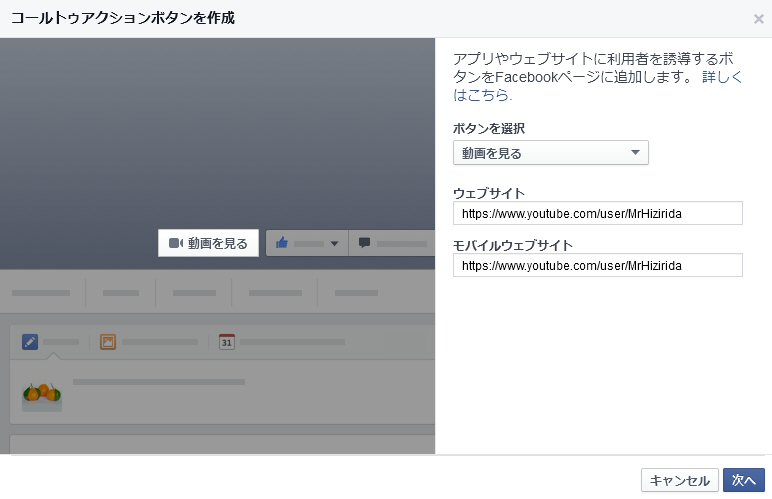Click the キャンセル button

(679, 480)
